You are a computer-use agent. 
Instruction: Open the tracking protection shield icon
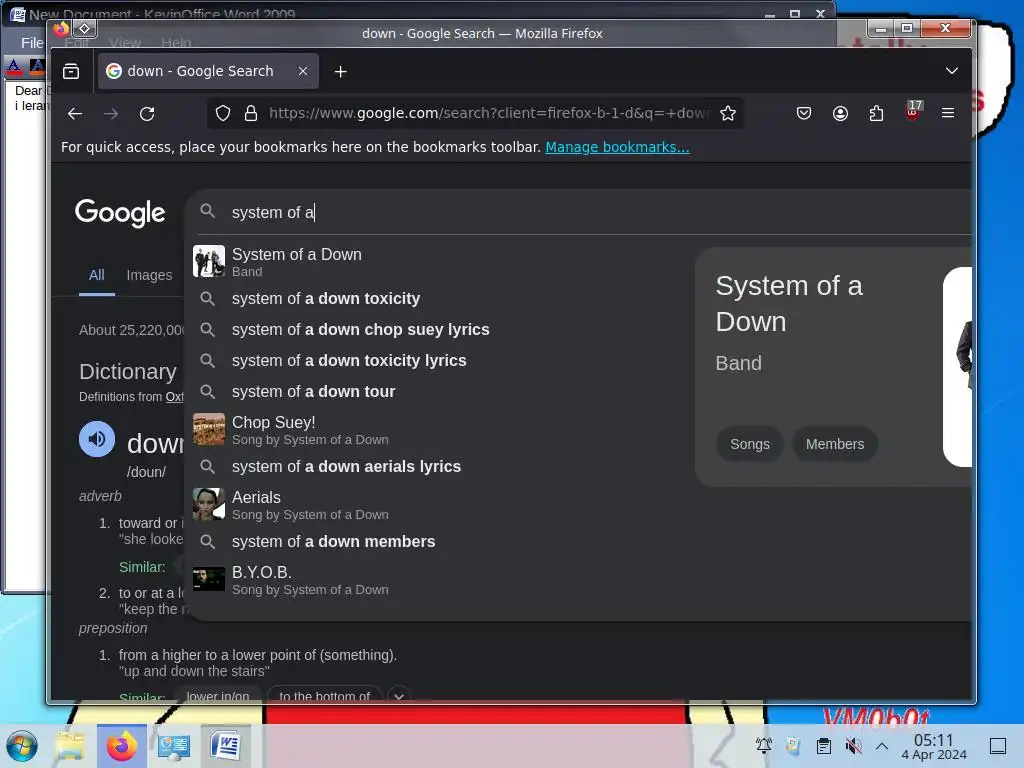[223, 114]
